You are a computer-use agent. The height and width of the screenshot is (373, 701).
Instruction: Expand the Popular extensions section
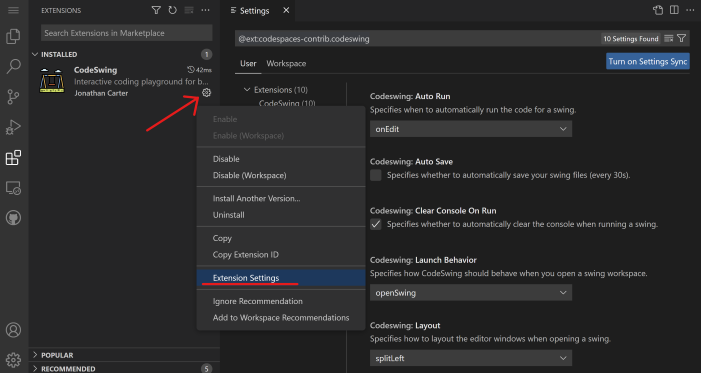(x=124, y=355)
